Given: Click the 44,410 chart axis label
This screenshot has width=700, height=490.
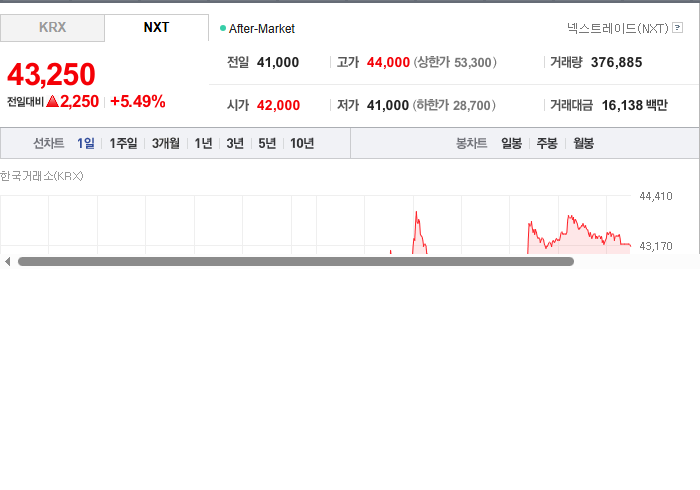Looking at the screenshot, I should 655,196.
